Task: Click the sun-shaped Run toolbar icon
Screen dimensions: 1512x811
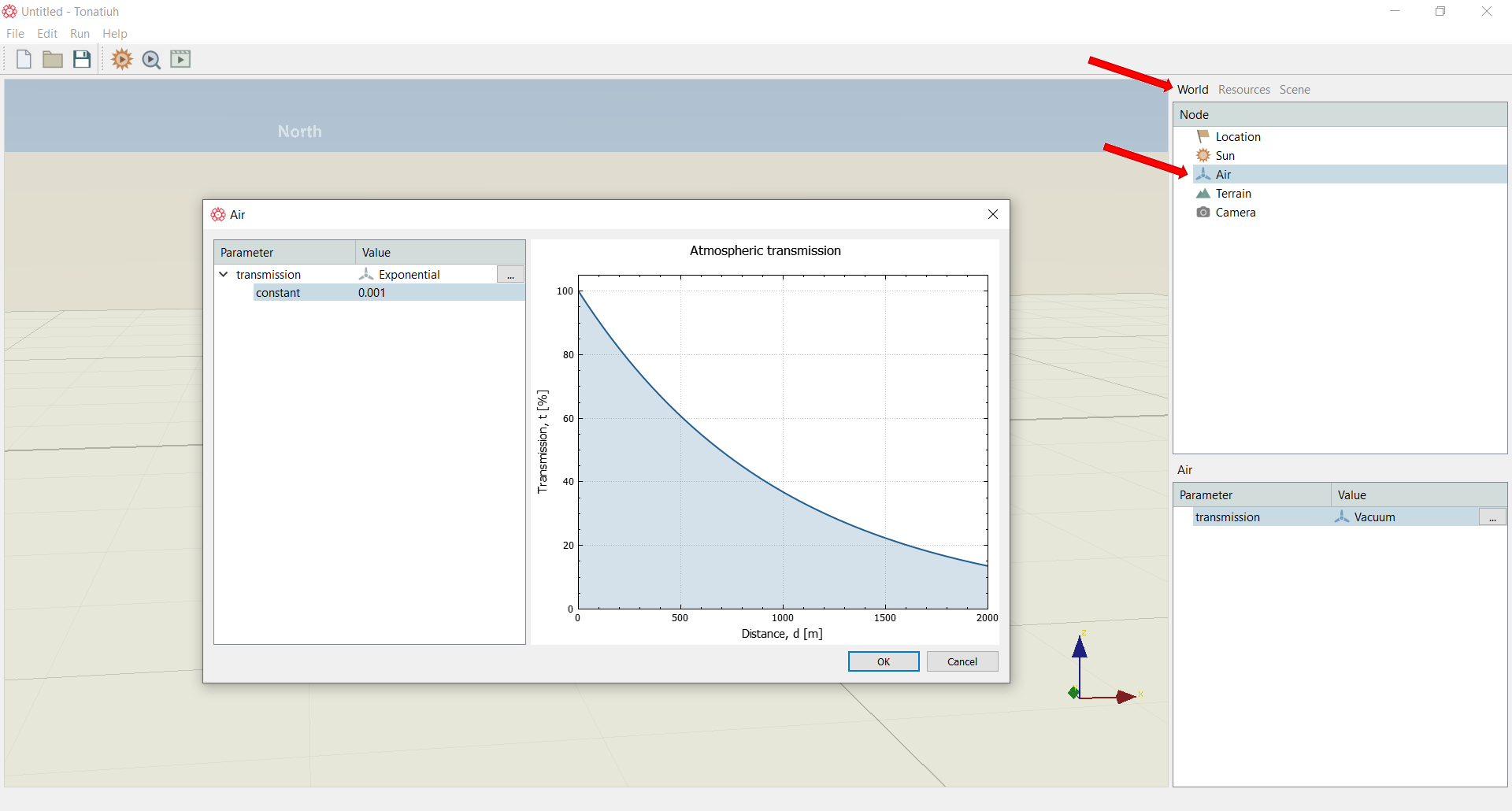Action: tap(122, 59)
